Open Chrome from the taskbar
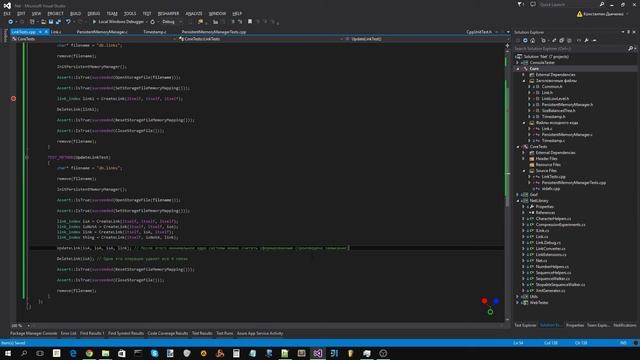This screenshot has width=640, height=360. click(89, 353)
